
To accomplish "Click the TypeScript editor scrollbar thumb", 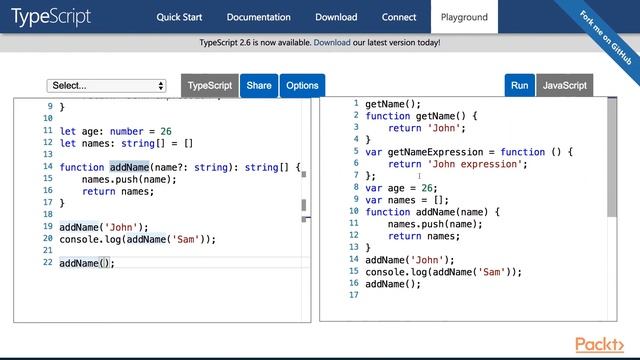I will tap(304, 205).
